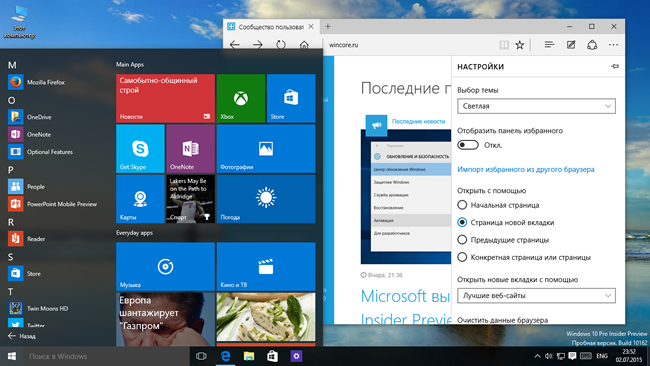Image resolution: width=650 pixels, height=366 pixels.
Task: Open Edge reading view icon
Action: click(x=504, y=45)
